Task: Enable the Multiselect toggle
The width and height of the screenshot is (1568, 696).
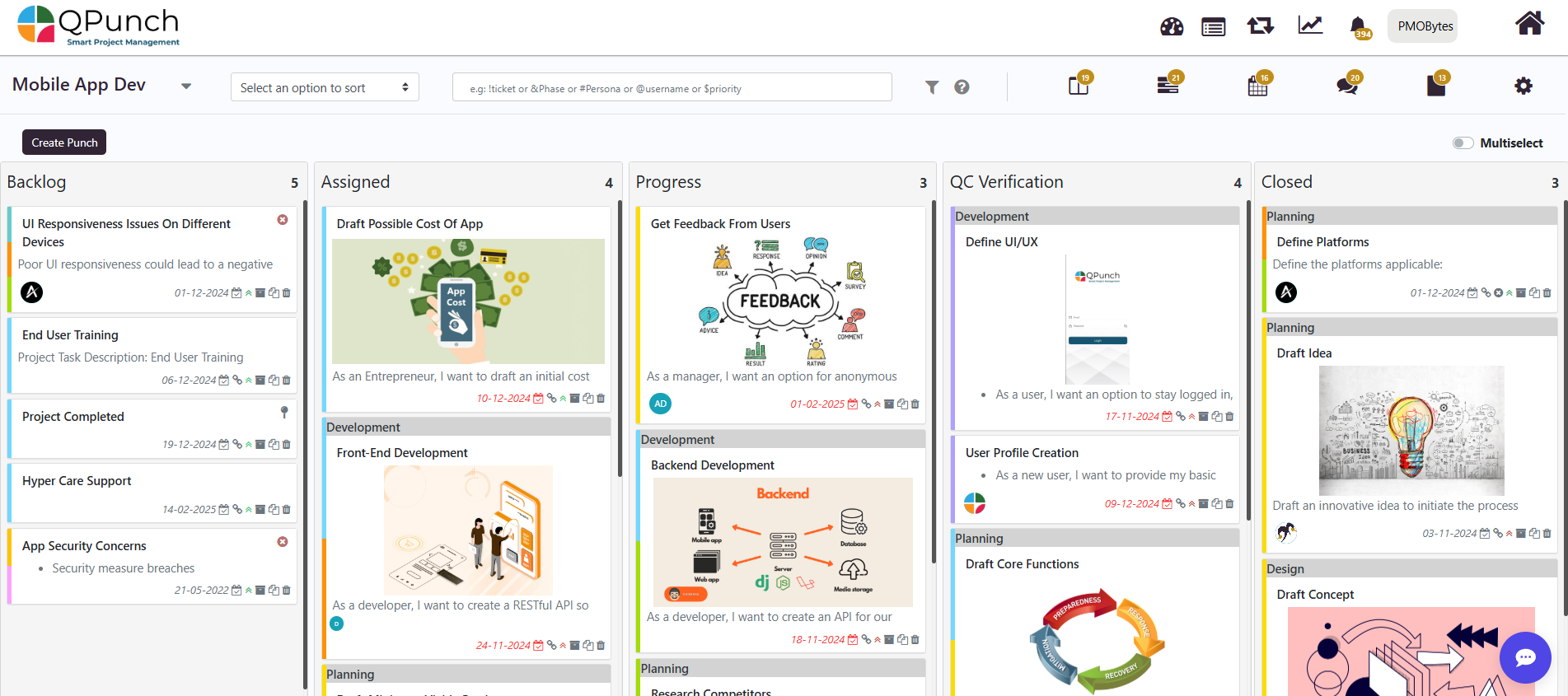Action: click(x=1463, y=143)
